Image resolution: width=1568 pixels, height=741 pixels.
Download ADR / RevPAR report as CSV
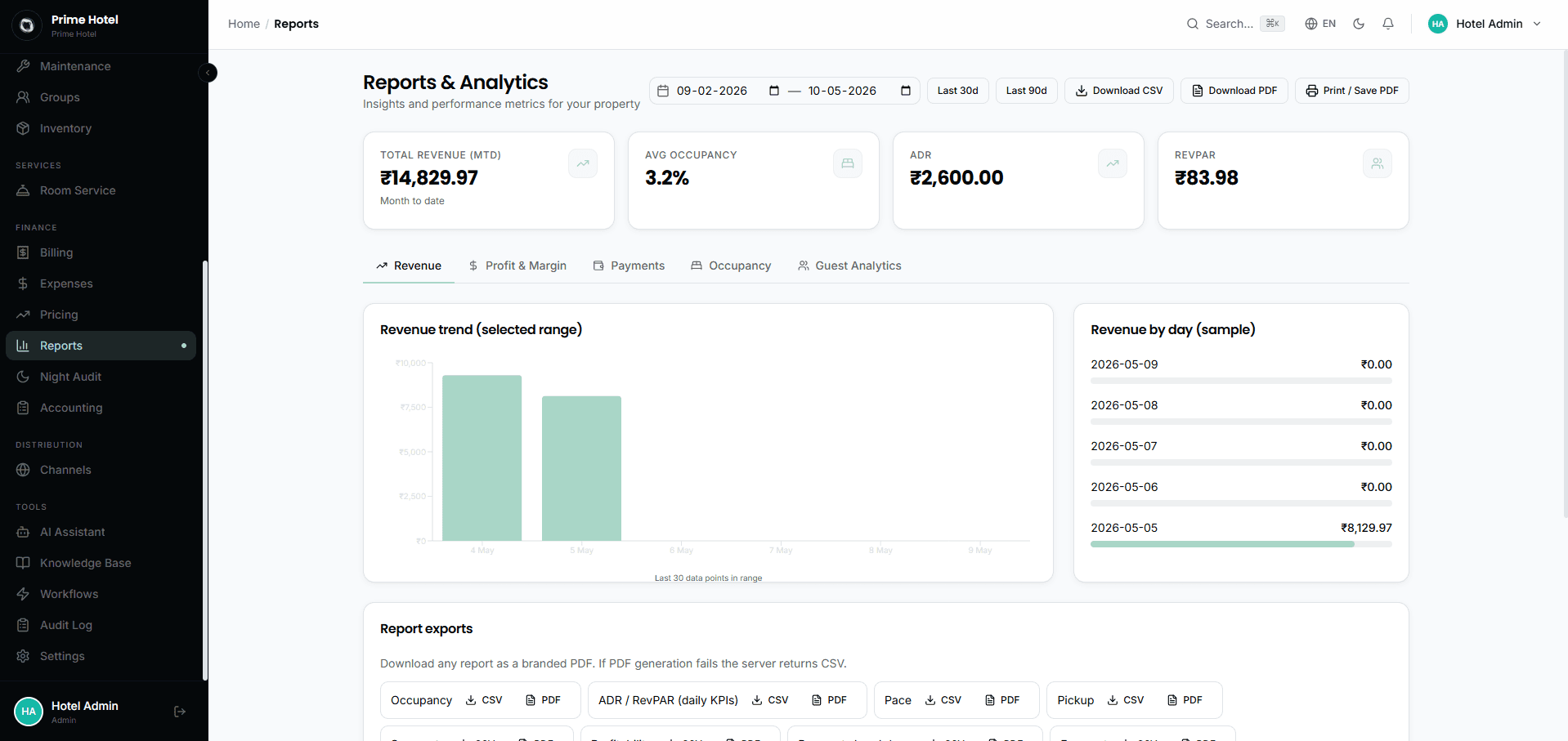pyautogui.click(x=770, y=700)
